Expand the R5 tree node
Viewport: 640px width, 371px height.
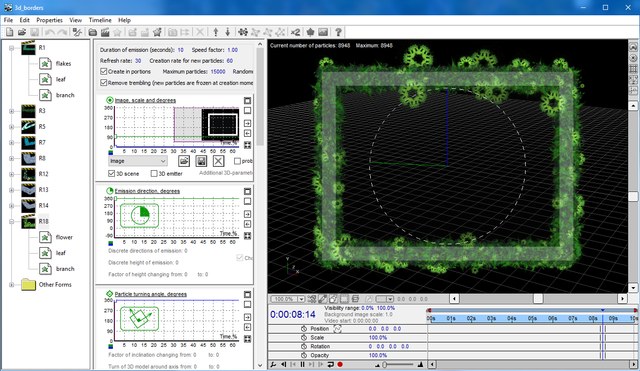tap(11, 127)
